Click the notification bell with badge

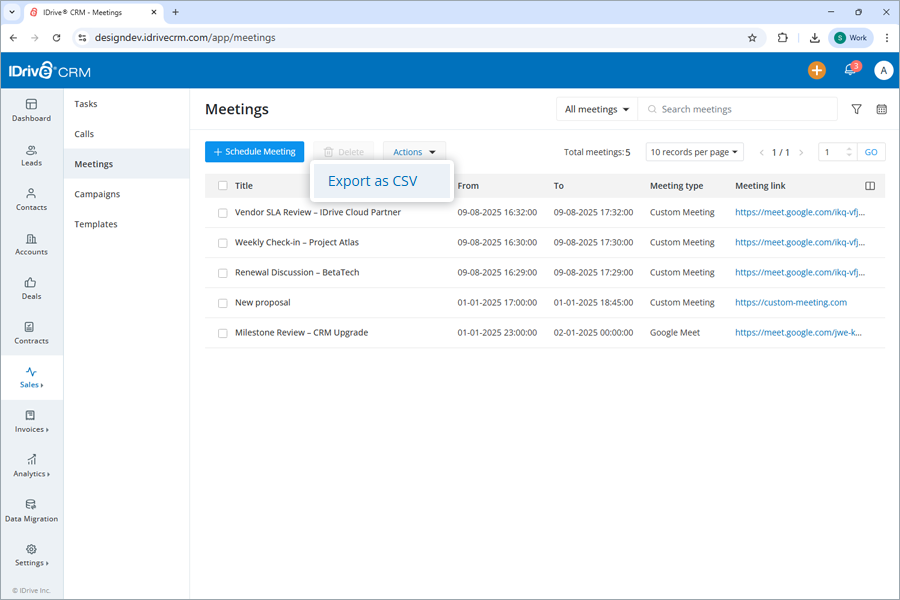[849, 70]
